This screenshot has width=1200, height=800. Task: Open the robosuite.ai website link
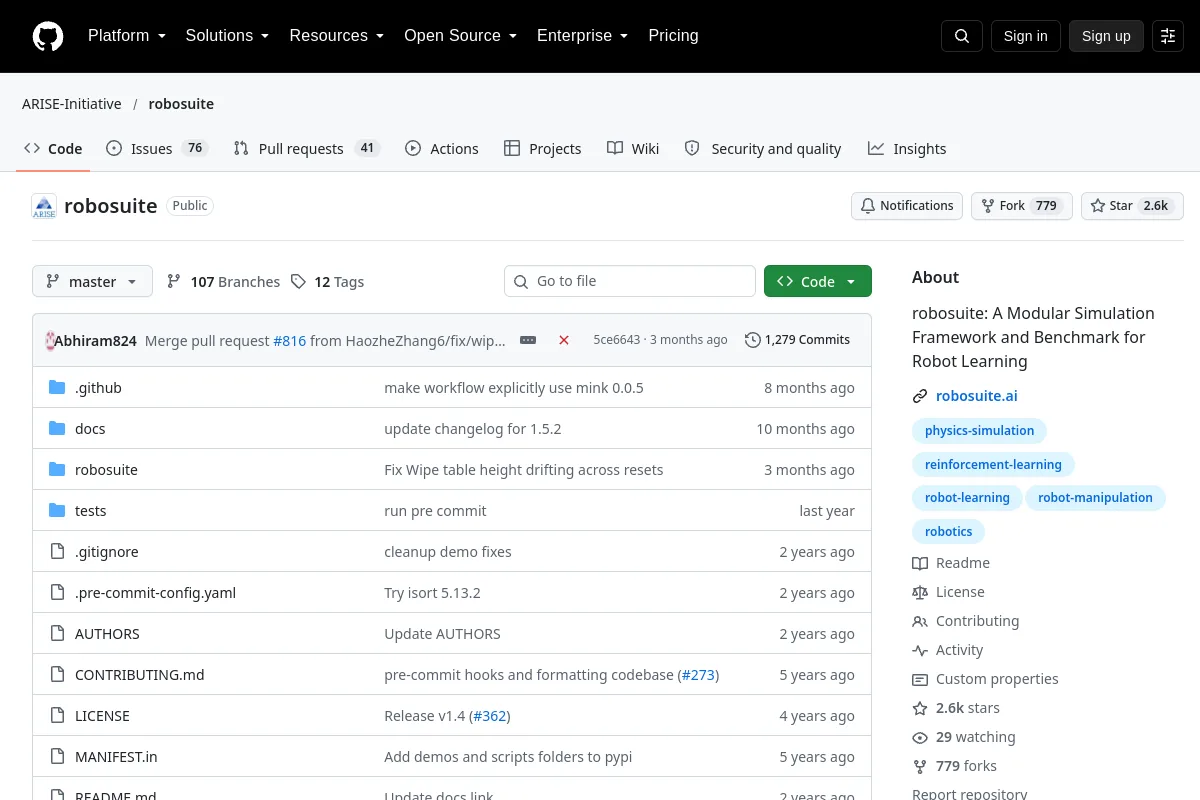tap(977, 396)
